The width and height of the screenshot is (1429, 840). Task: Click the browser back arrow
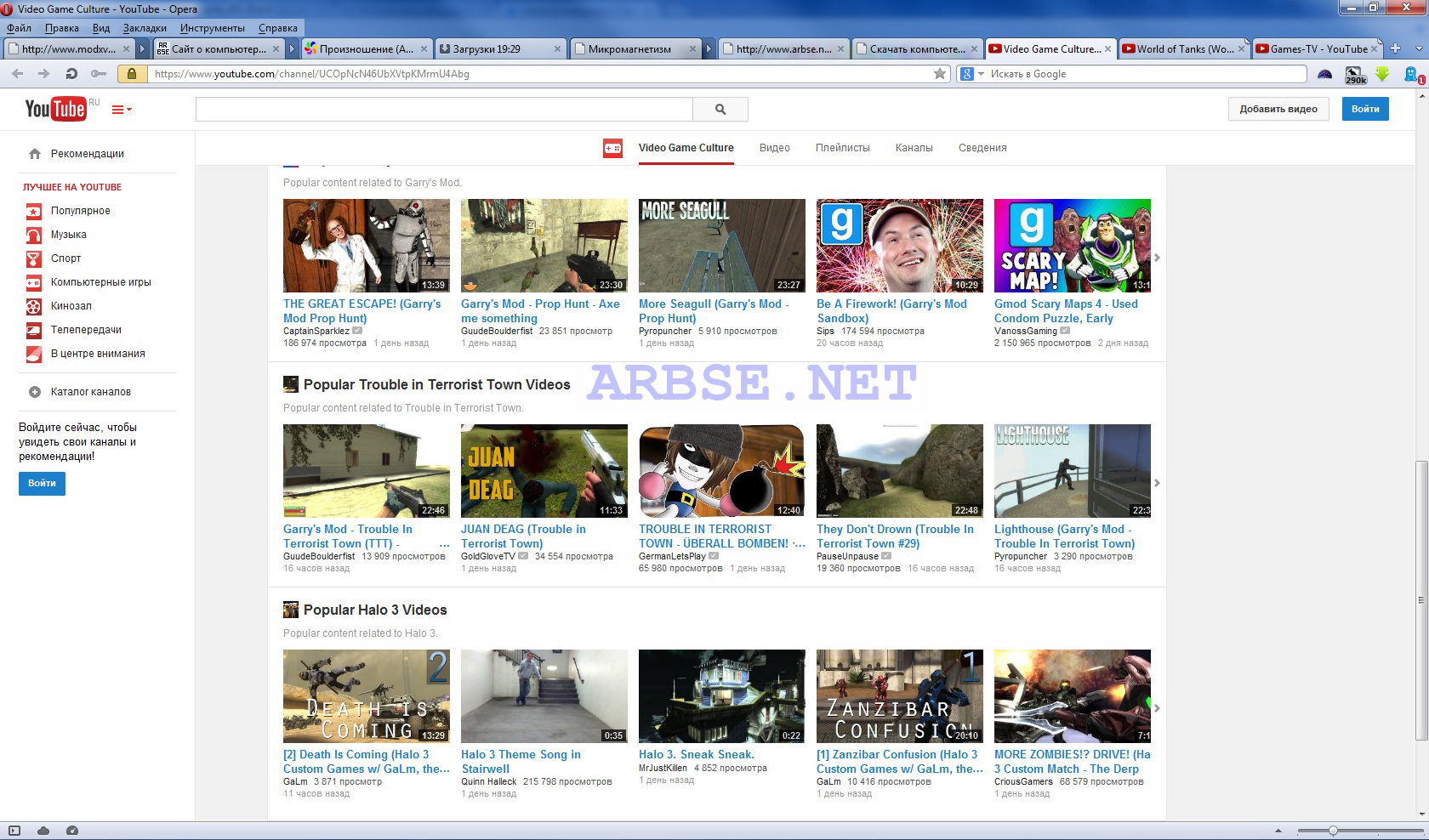click(x=17, y=74)
